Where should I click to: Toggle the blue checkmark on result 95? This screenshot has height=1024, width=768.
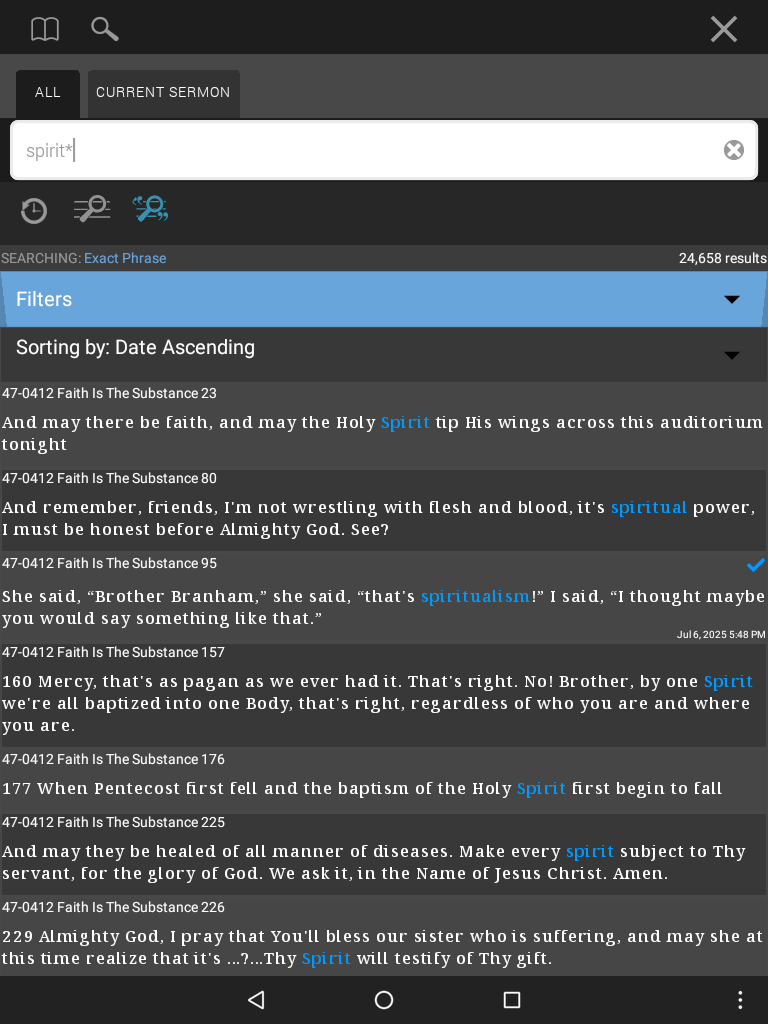(x=755, y=565)
